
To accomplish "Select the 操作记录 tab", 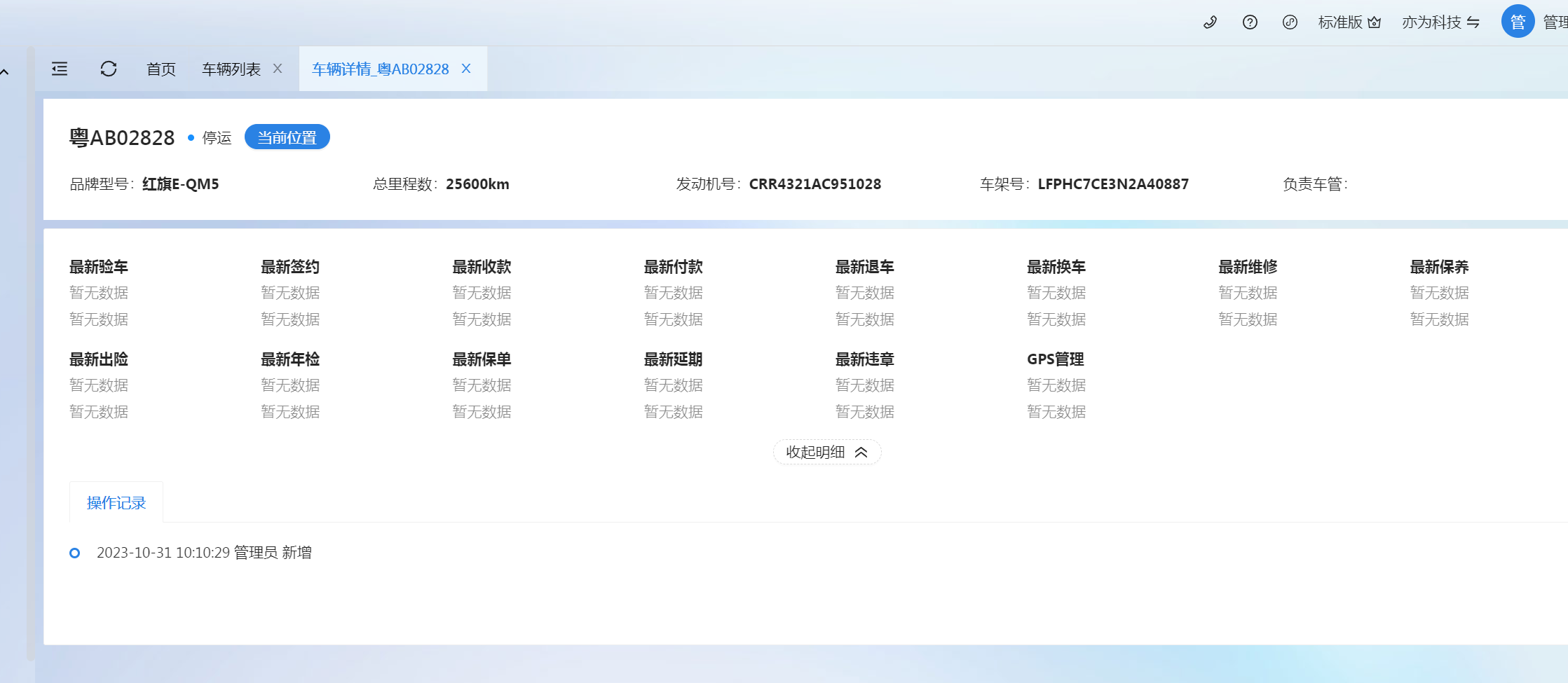I will coord(116,503).
